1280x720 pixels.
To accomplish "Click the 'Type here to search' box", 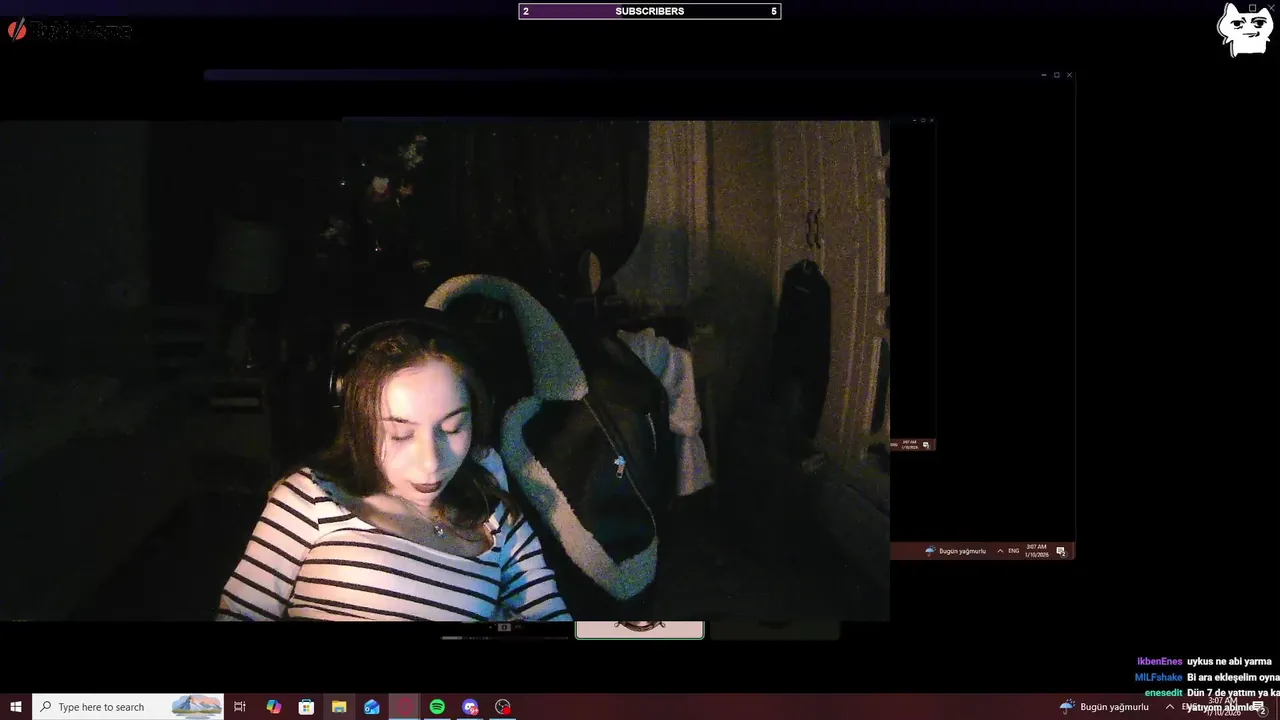I will (x=130, y=707).
